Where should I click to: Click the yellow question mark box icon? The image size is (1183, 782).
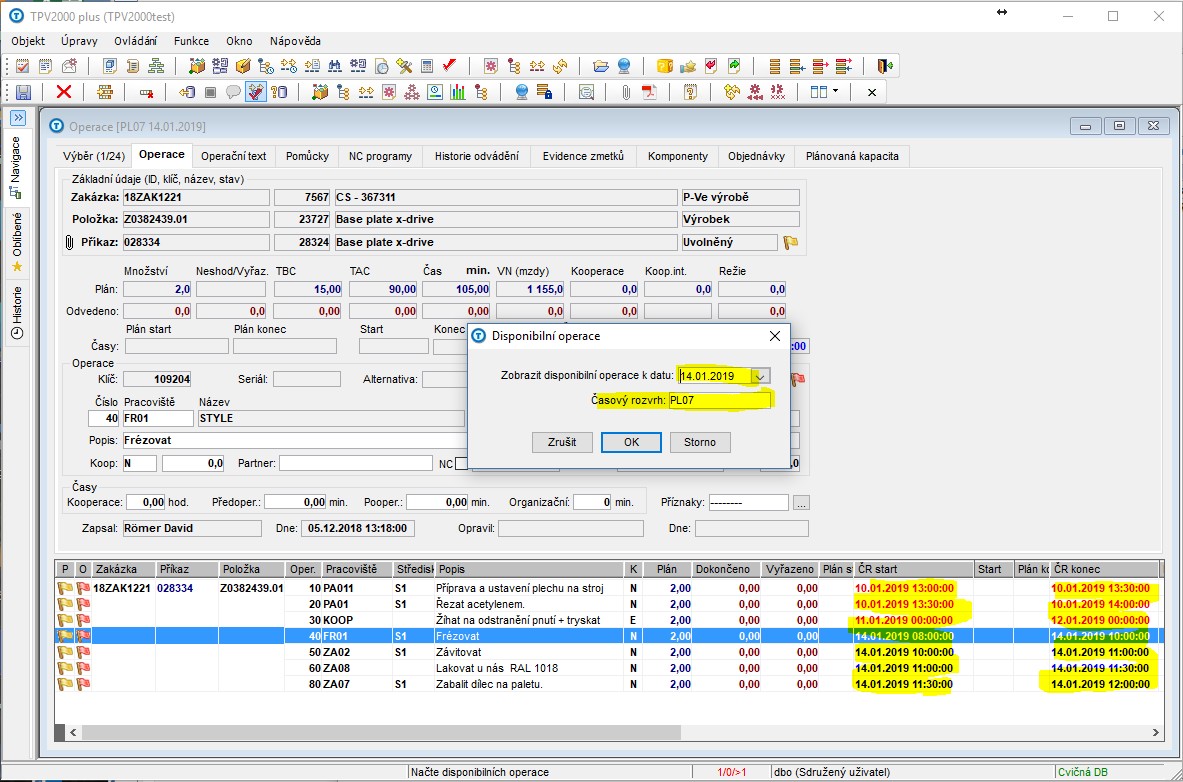pos(665,66)
